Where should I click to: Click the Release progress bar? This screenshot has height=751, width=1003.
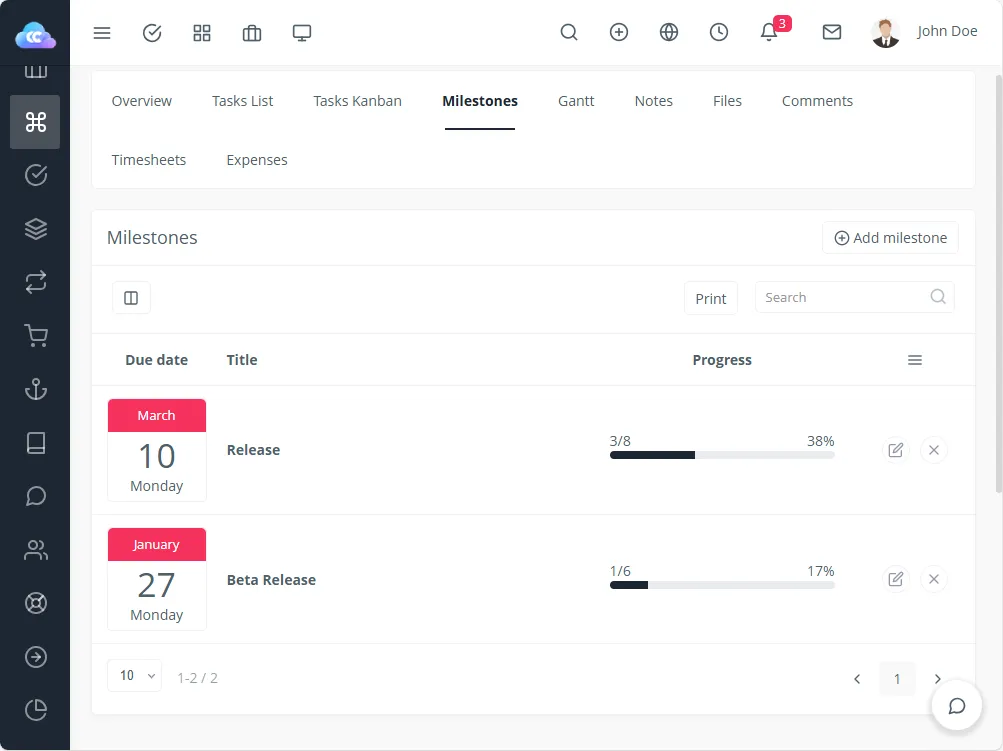[x=721, y=455]
